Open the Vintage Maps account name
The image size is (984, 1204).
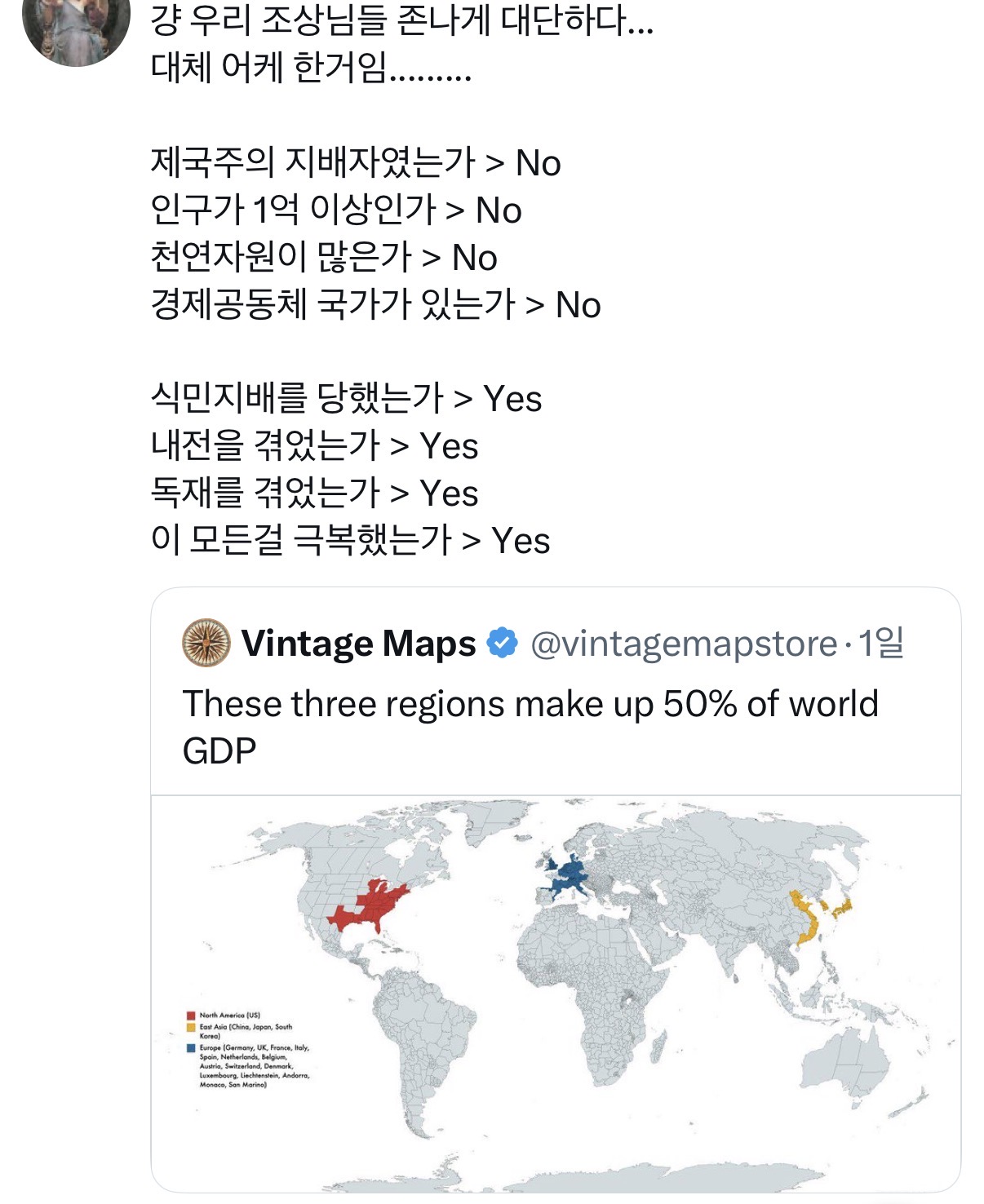(x=358, y=643)
